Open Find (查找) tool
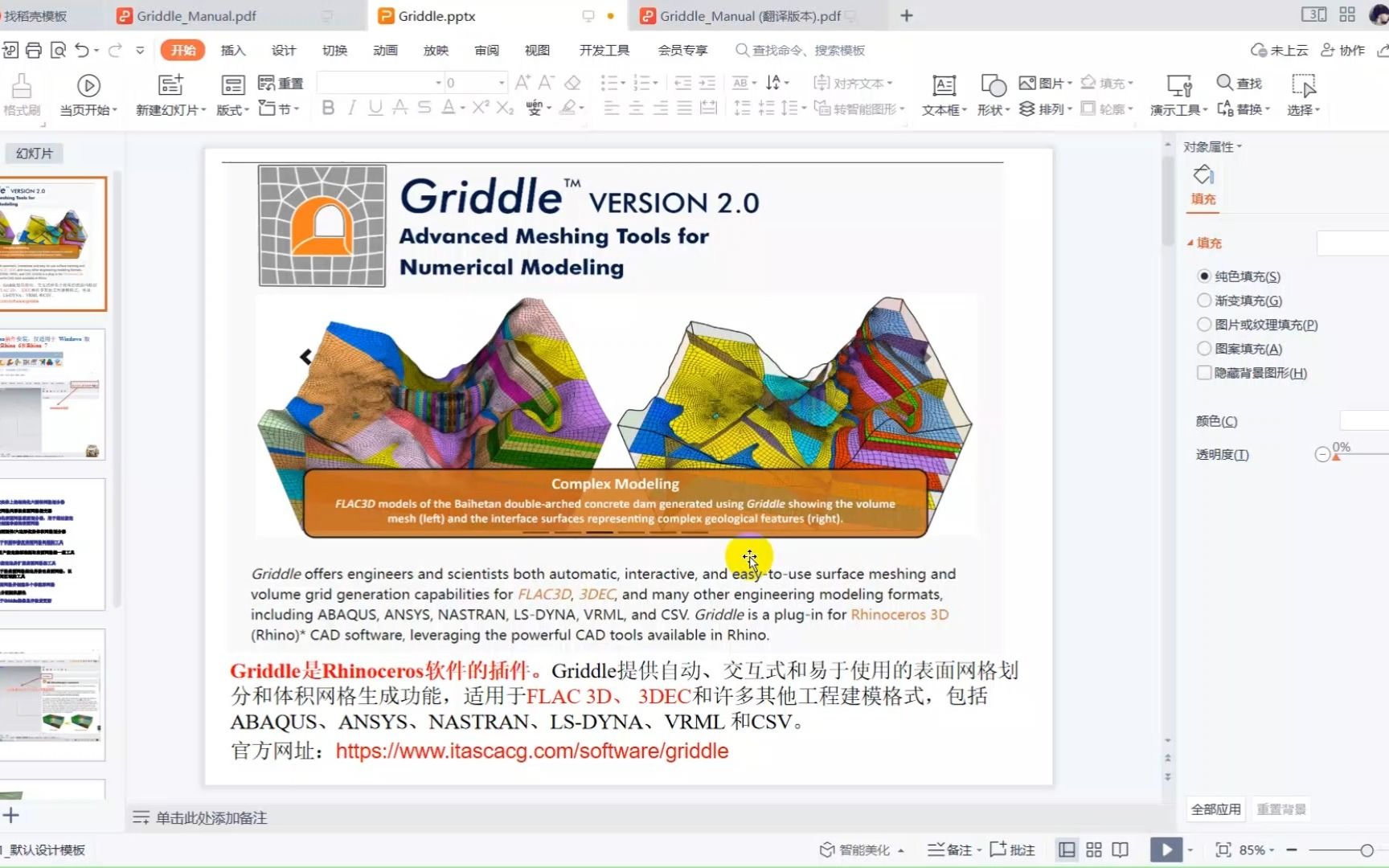The image size is (1389, 868). pos(1239,83)
